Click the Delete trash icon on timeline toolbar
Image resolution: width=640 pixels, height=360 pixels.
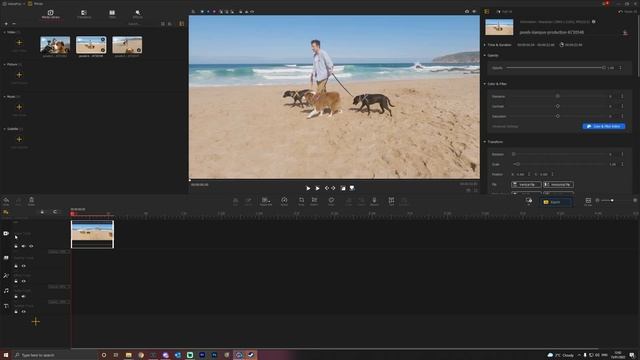point(31,201)
